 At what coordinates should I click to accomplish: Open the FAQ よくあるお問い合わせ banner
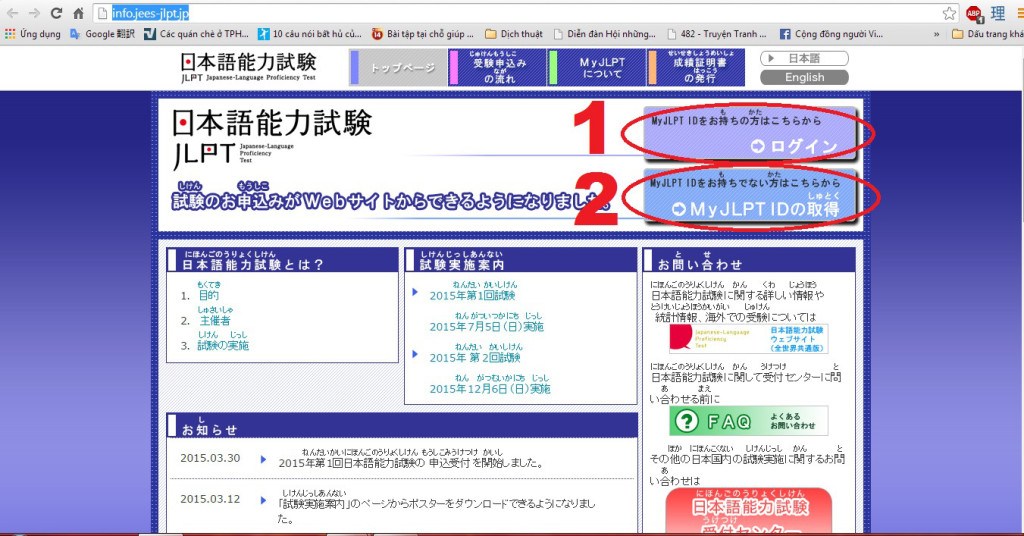coord(748,421)
